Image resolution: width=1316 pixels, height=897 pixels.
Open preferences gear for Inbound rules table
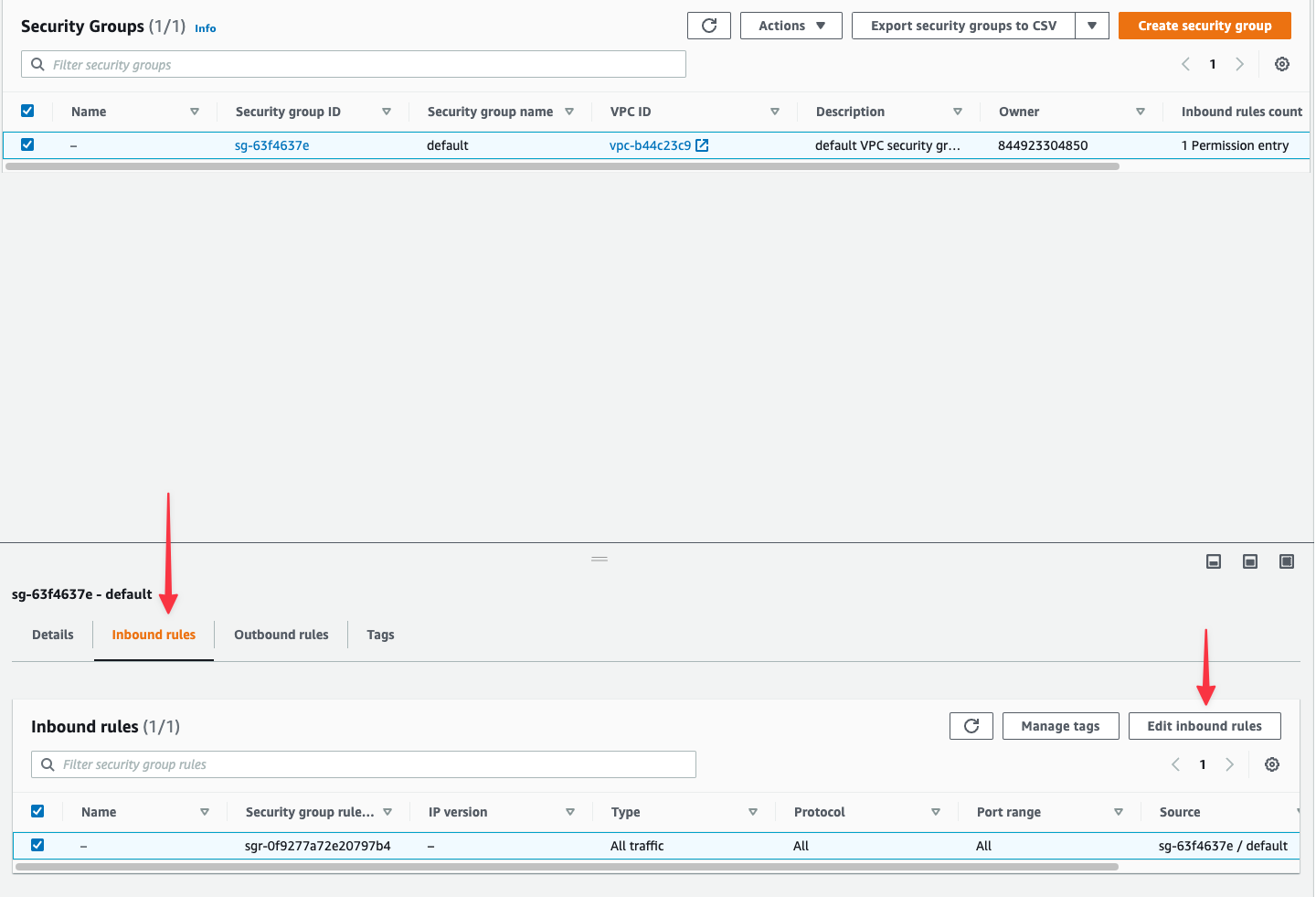[x=1272, y=764]
